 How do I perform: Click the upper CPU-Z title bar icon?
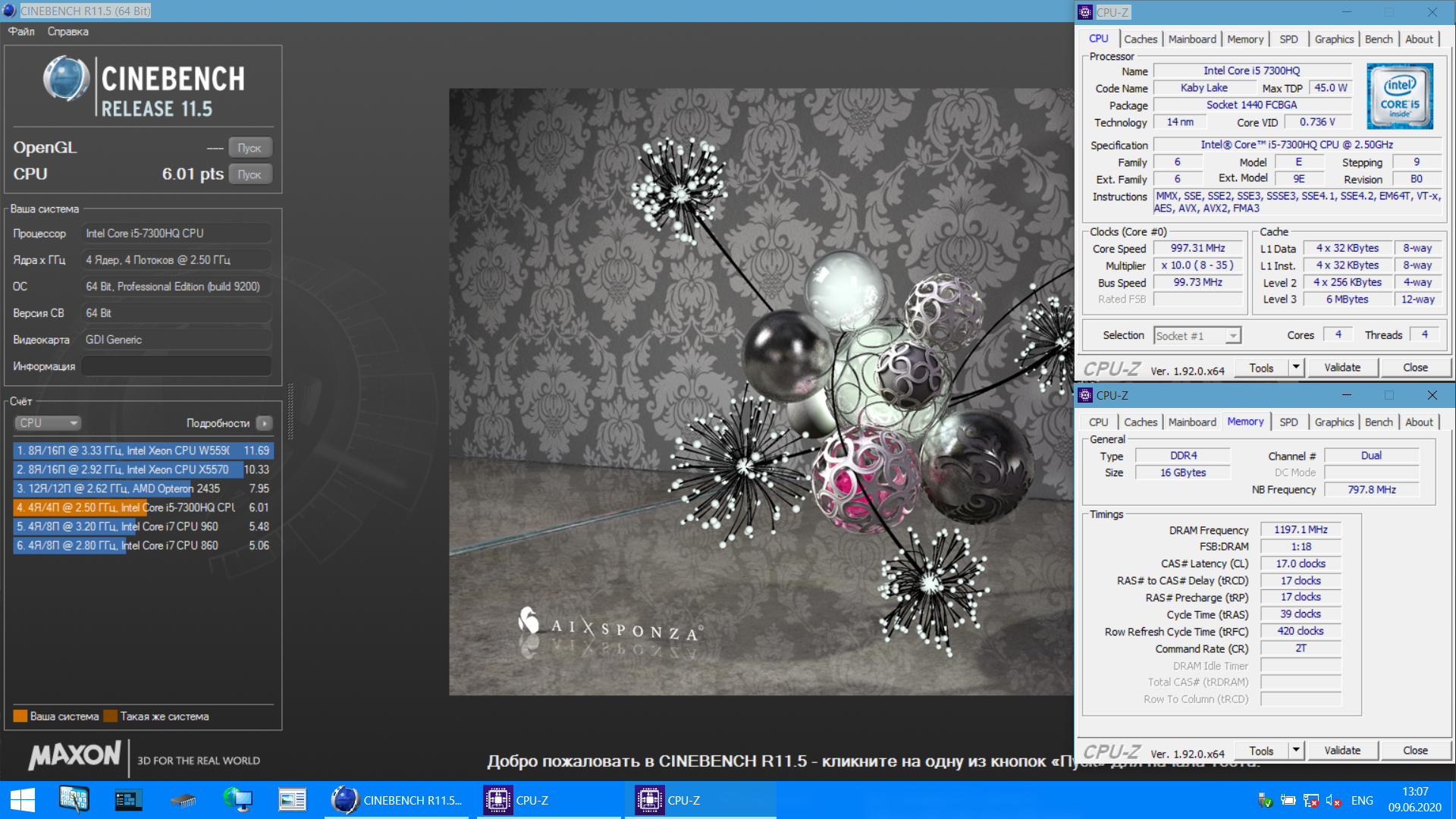pyautogui.click(x=1085, y=12)
